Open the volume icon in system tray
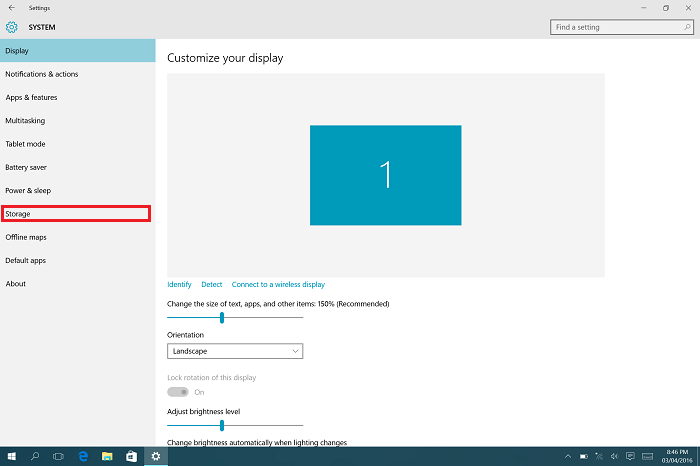This screenshot has width=700, height=466. (x=614, y=456)
